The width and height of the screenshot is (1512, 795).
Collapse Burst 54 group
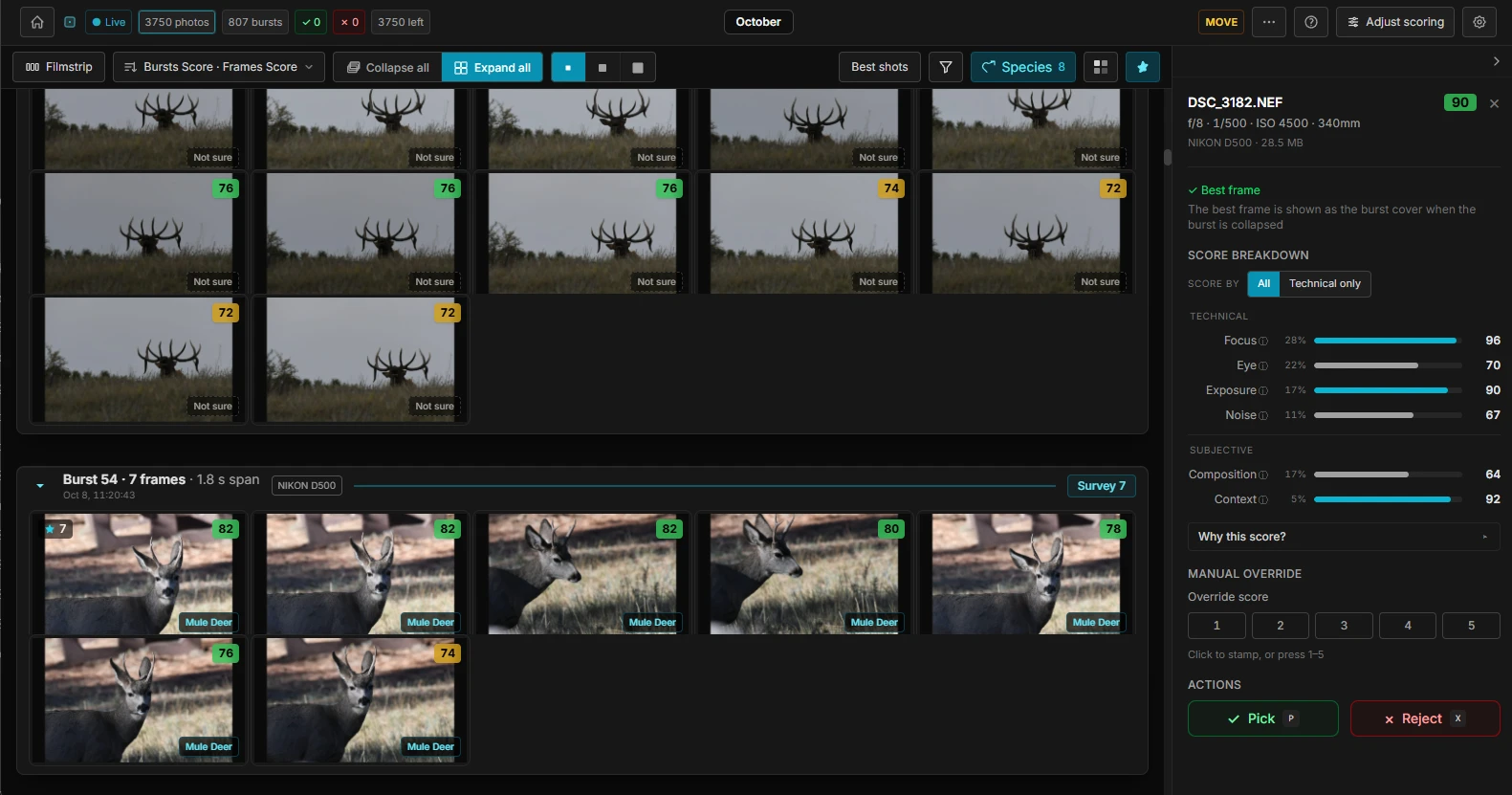(40, 486)
